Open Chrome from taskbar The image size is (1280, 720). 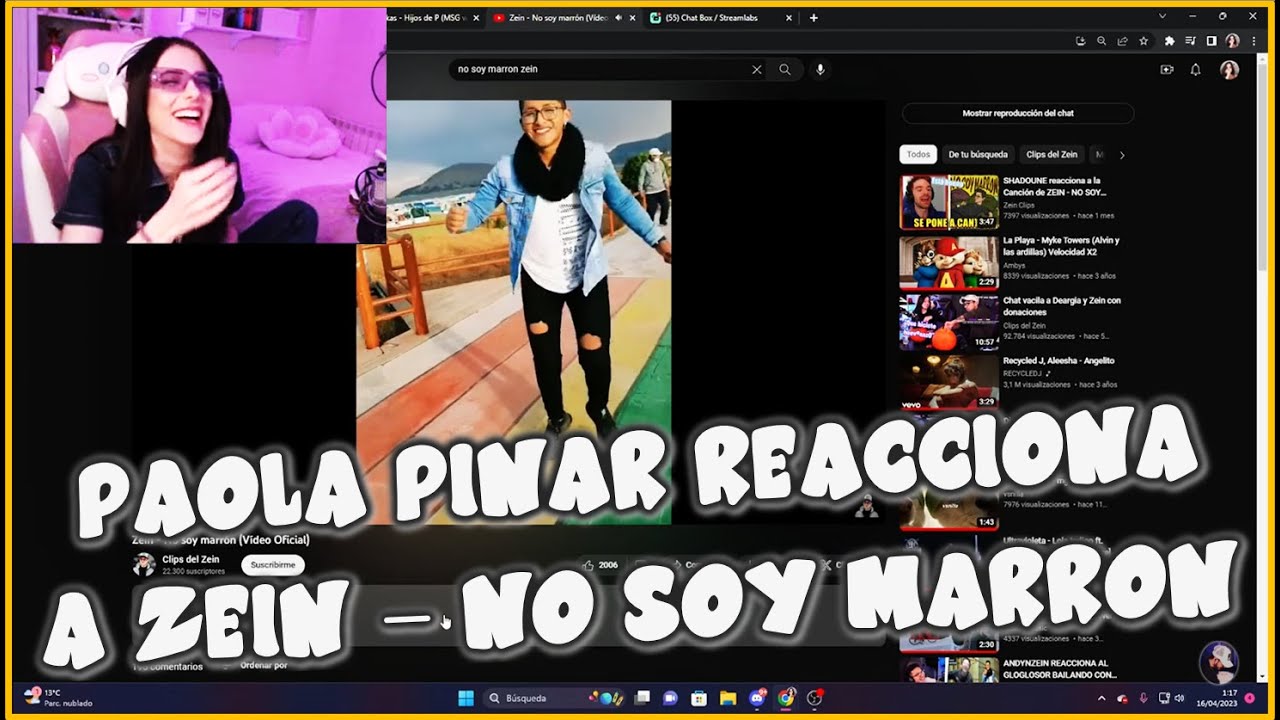pyautogui.click(x=786, y=698)
